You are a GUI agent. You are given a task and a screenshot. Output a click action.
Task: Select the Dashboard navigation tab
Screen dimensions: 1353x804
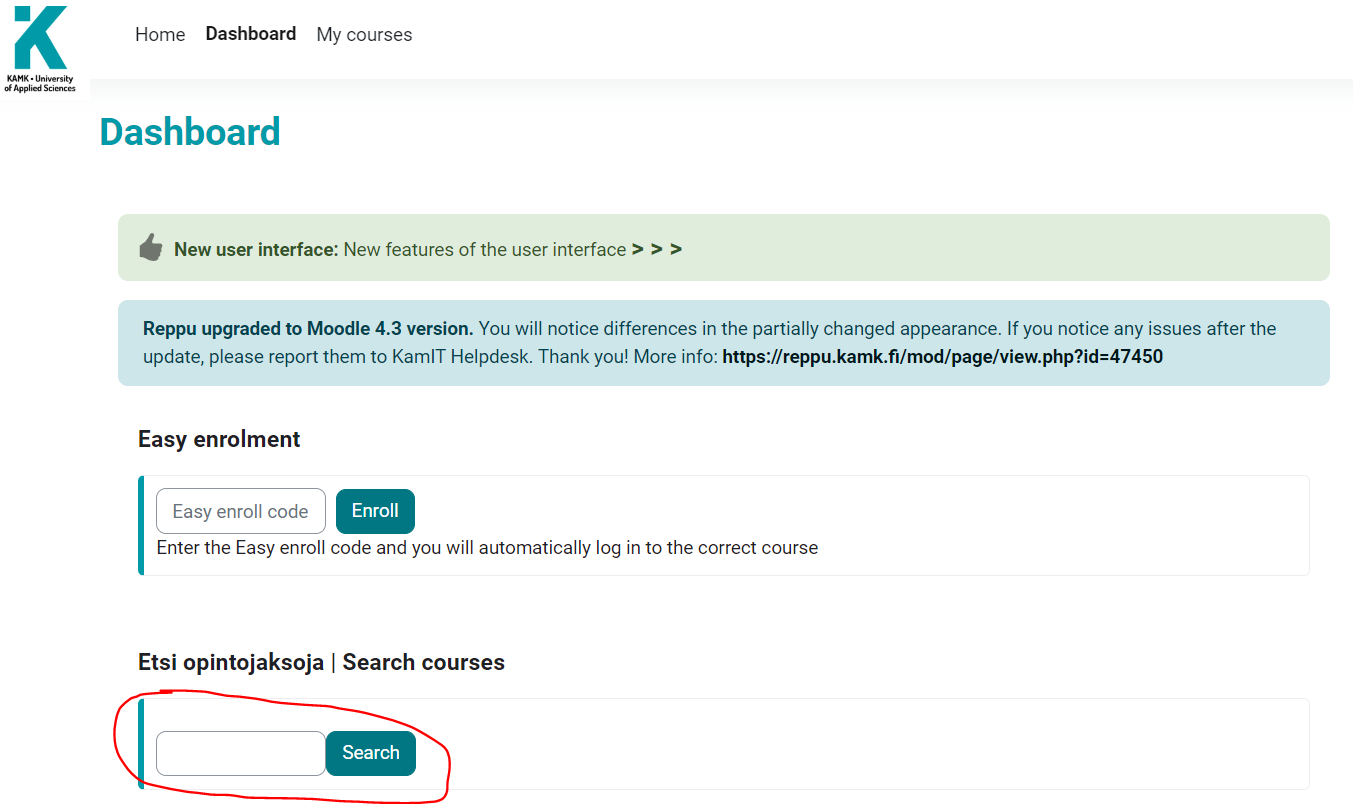[x=251, y=34]
